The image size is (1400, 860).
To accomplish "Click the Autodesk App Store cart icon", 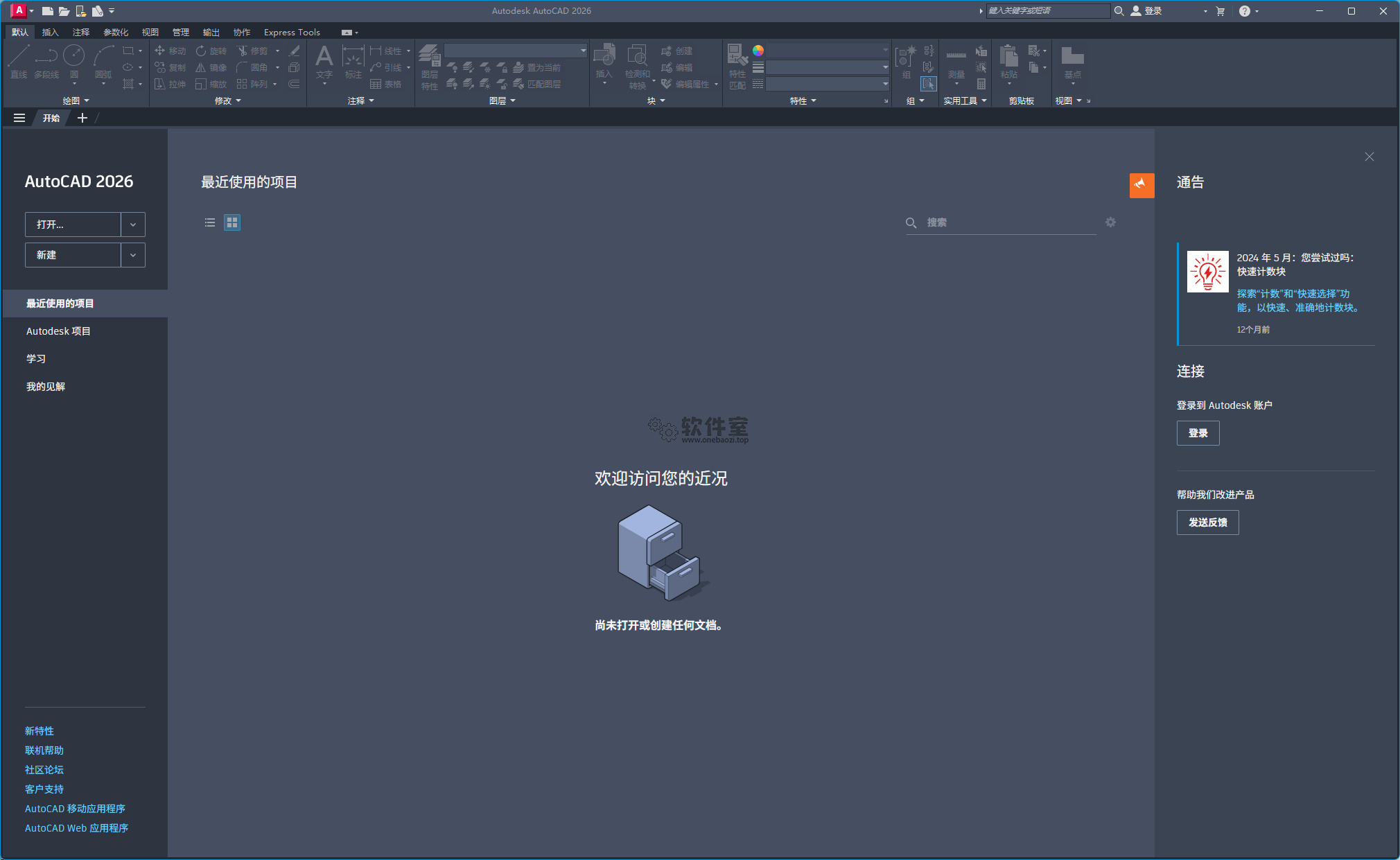I will click(x=1220, y=11).
